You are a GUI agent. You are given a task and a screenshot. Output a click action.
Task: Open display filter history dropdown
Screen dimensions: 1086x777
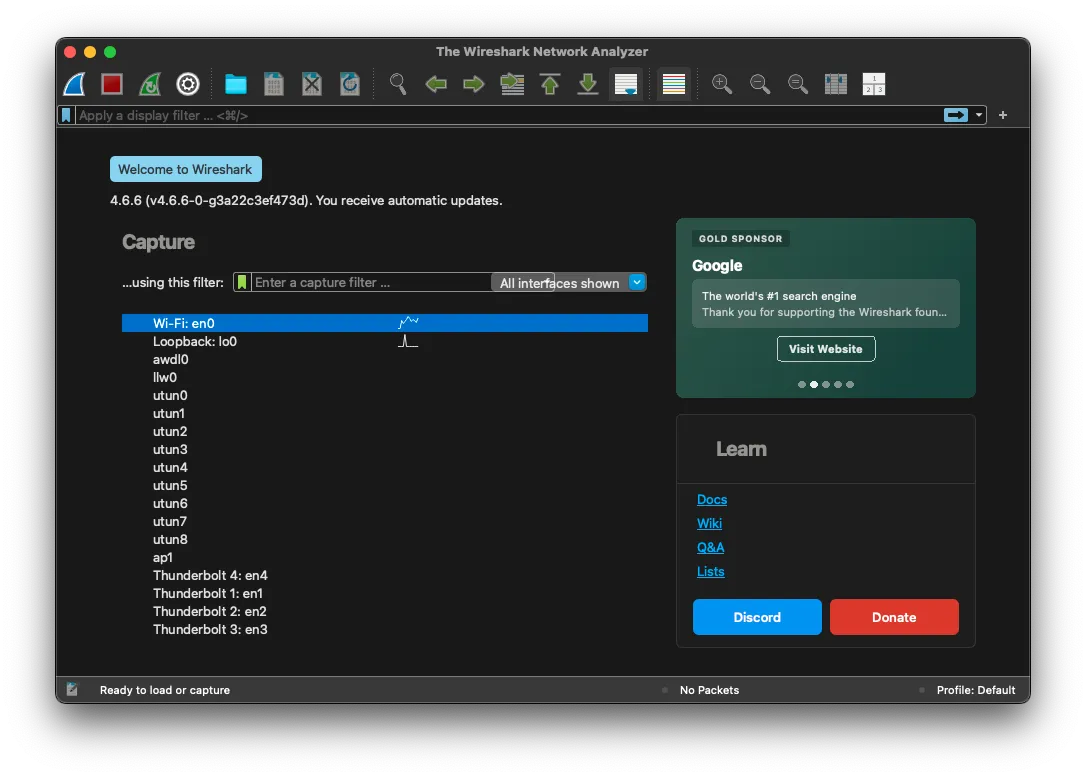click(x=979, y=115)
